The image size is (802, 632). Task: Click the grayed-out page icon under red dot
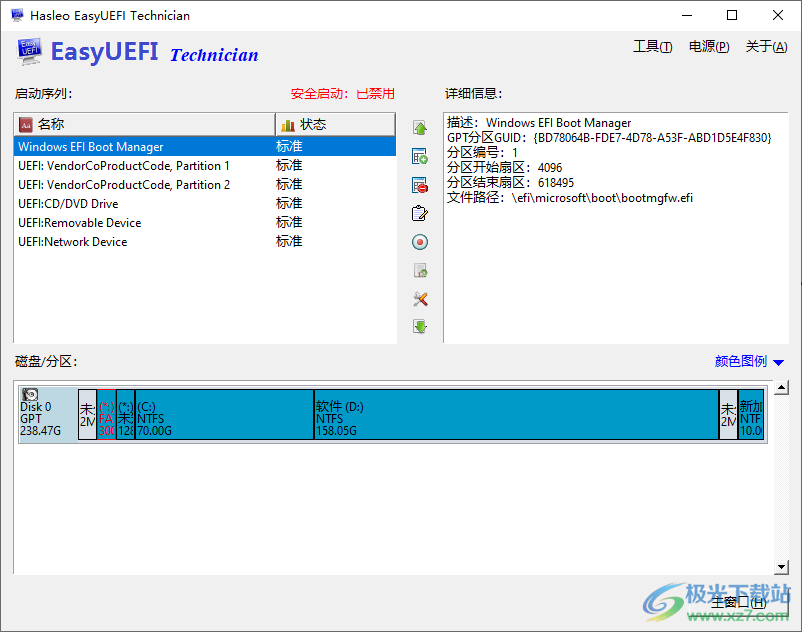[420, 270]
